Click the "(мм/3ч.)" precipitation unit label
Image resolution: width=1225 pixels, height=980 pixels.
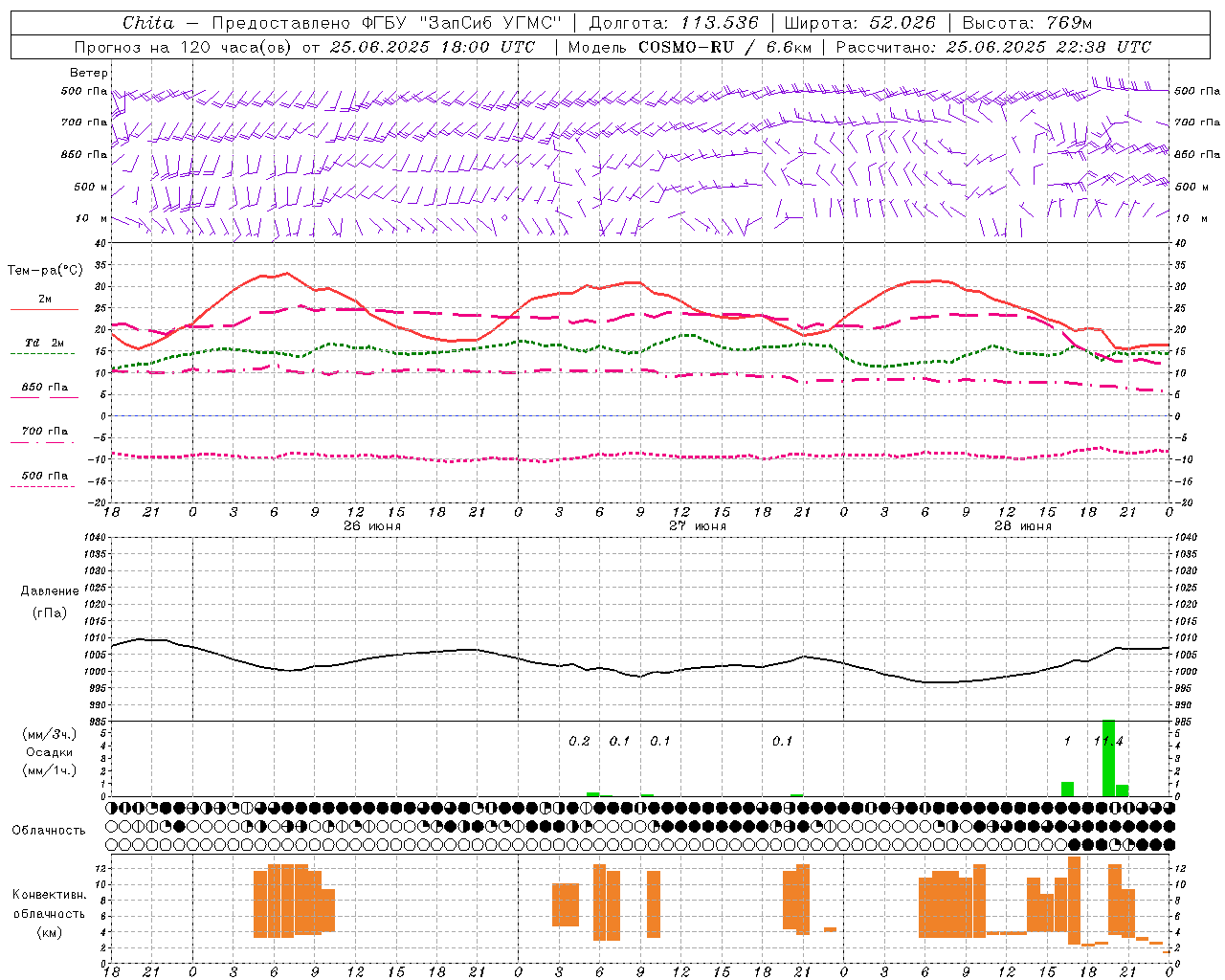(50, 734)
